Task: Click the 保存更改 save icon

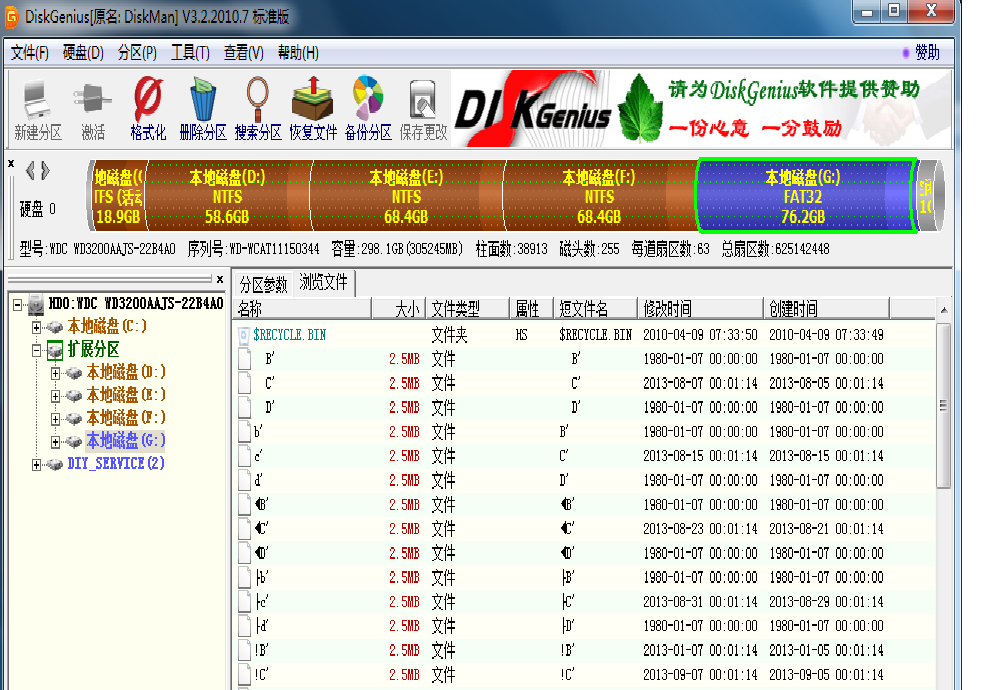Action: [423, 108]
